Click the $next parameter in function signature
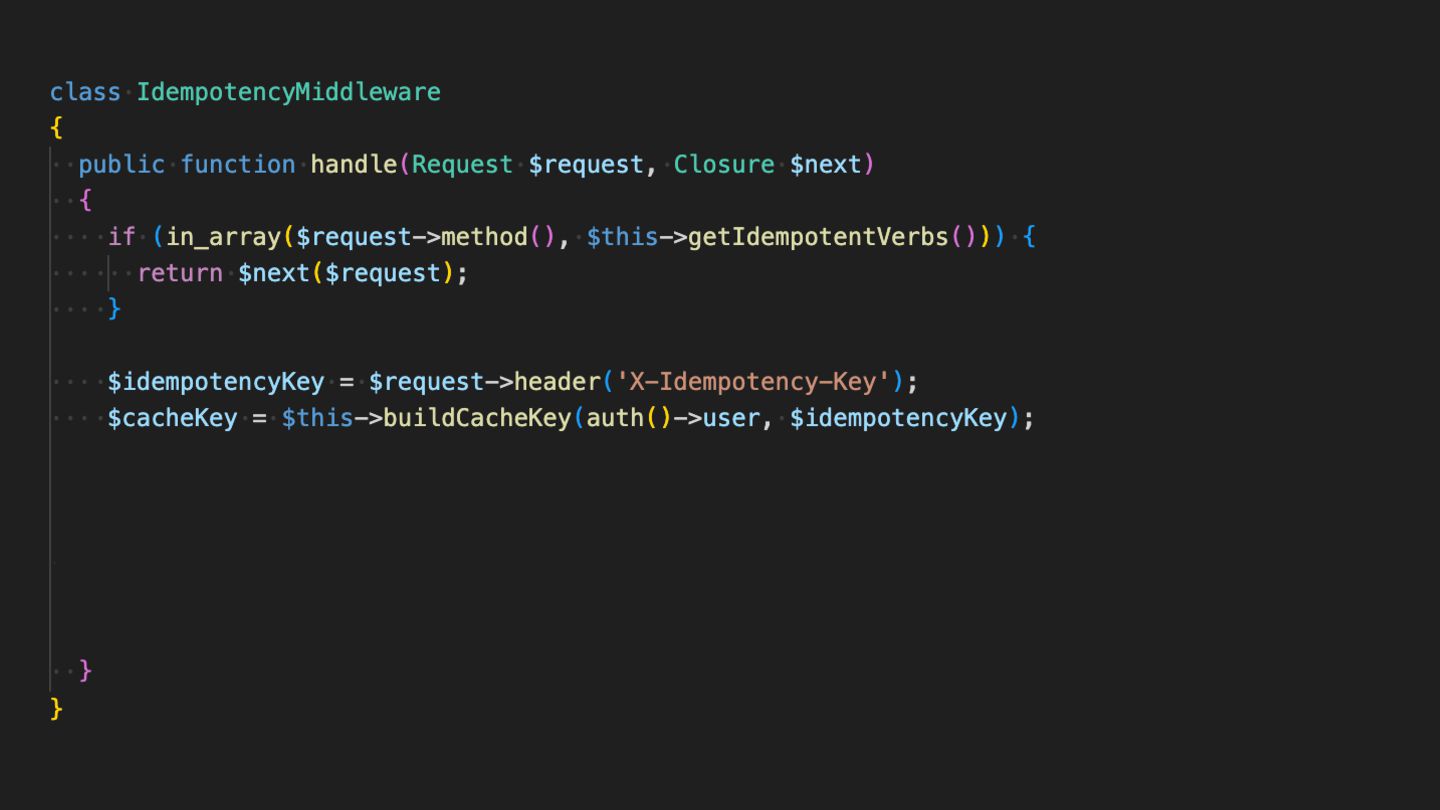 click(x=826, y=164)
